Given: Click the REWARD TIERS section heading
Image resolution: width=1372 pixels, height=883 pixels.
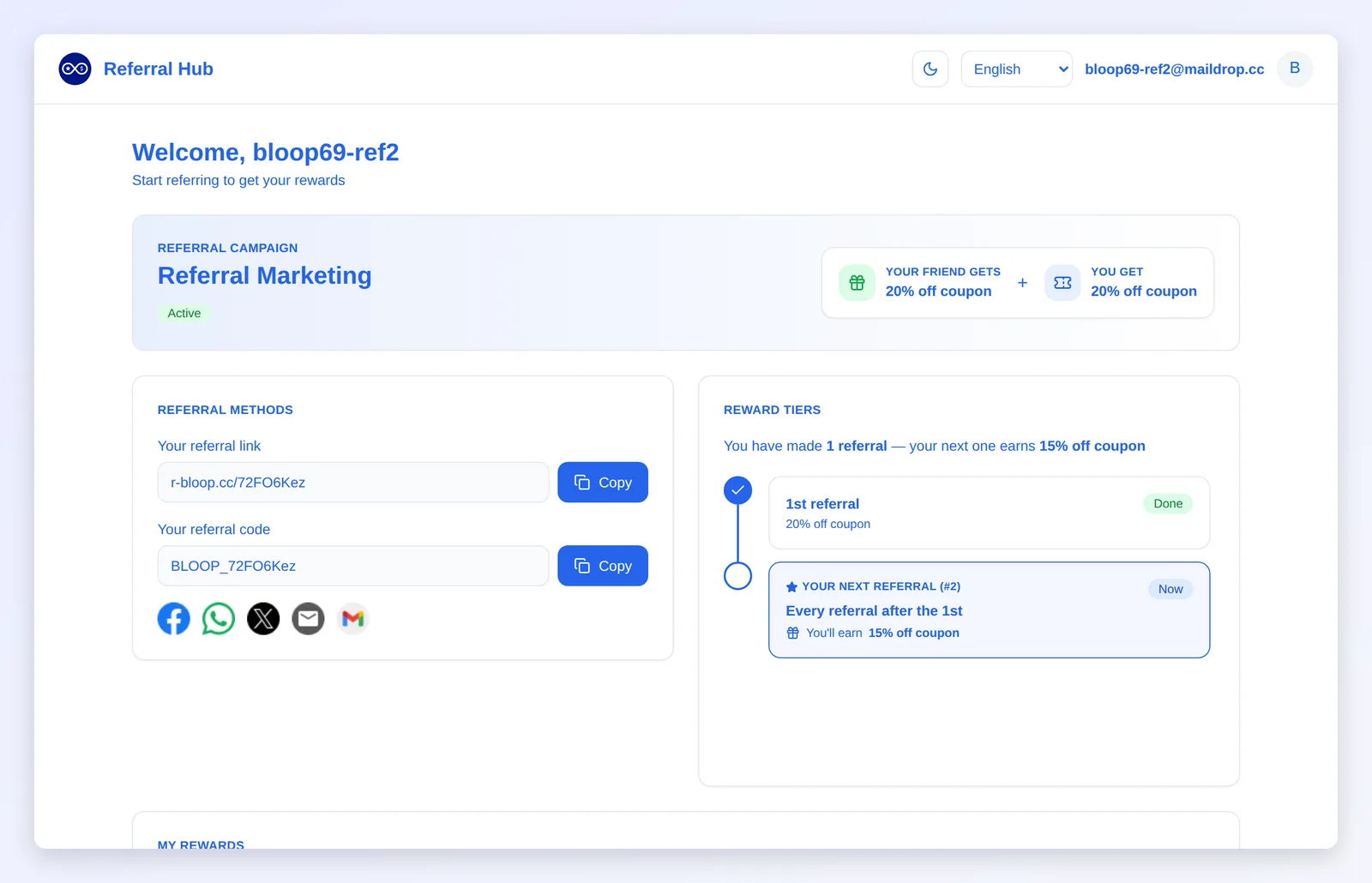Looking at the screenshot, I should point(772,410).
